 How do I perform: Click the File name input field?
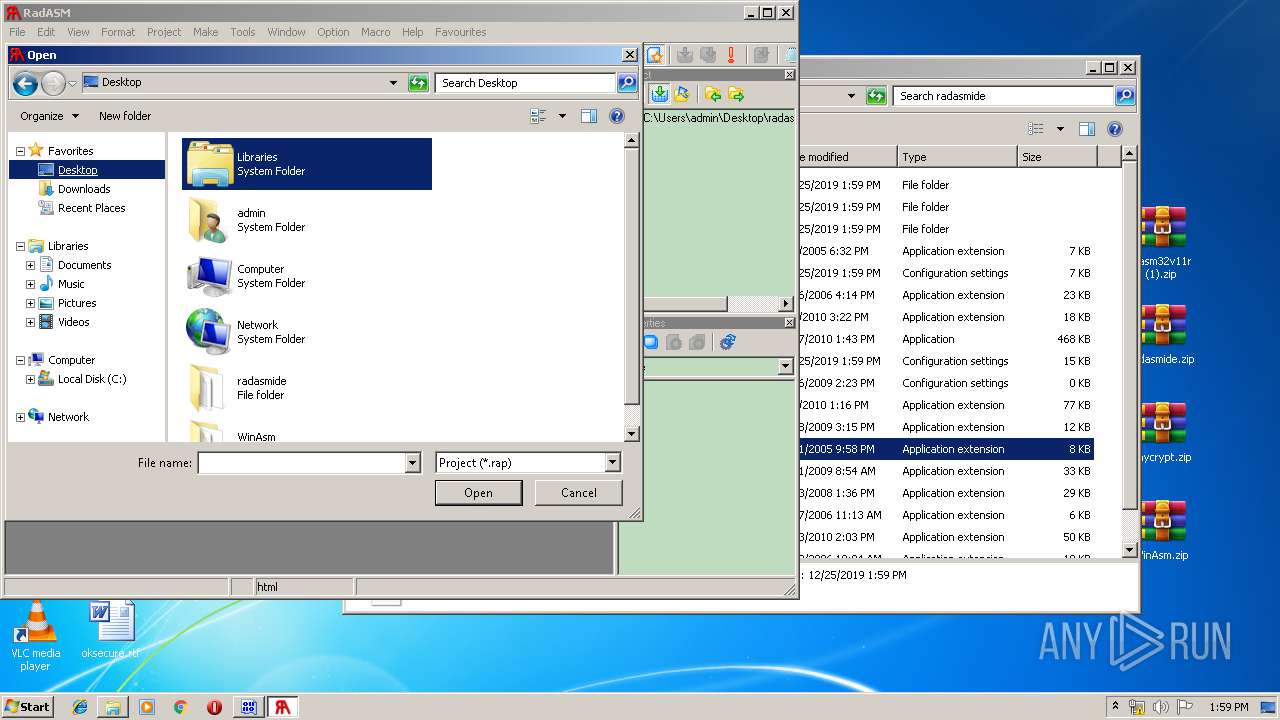301,463
